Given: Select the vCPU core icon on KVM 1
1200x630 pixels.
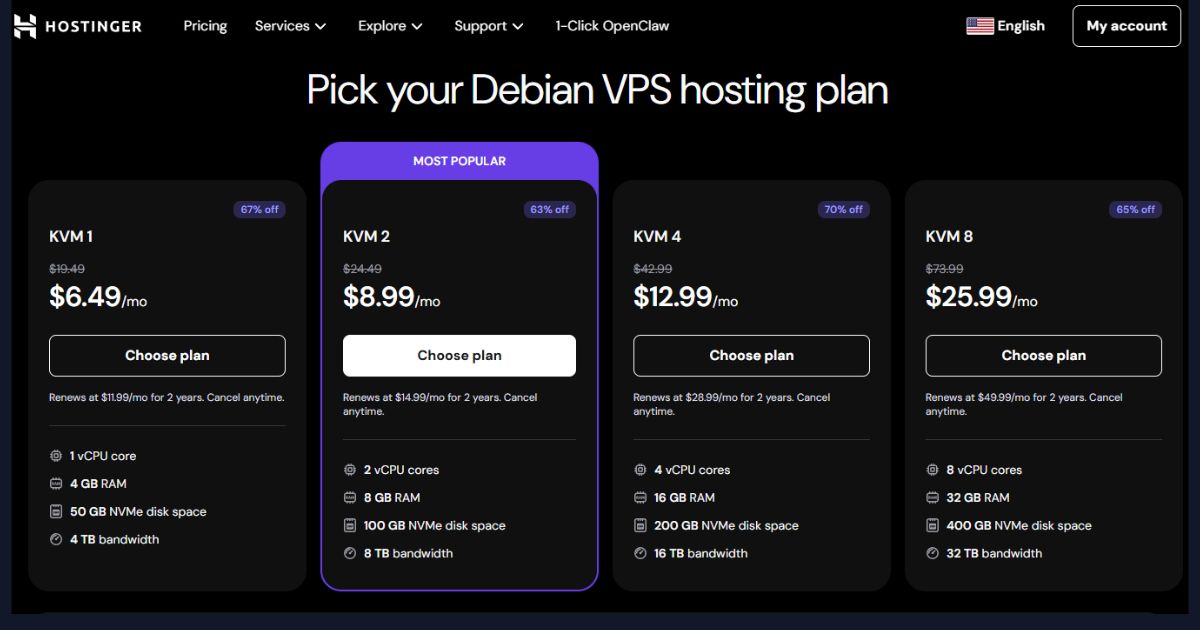Looking at the screenshot, I should click(x=56, y=455).
